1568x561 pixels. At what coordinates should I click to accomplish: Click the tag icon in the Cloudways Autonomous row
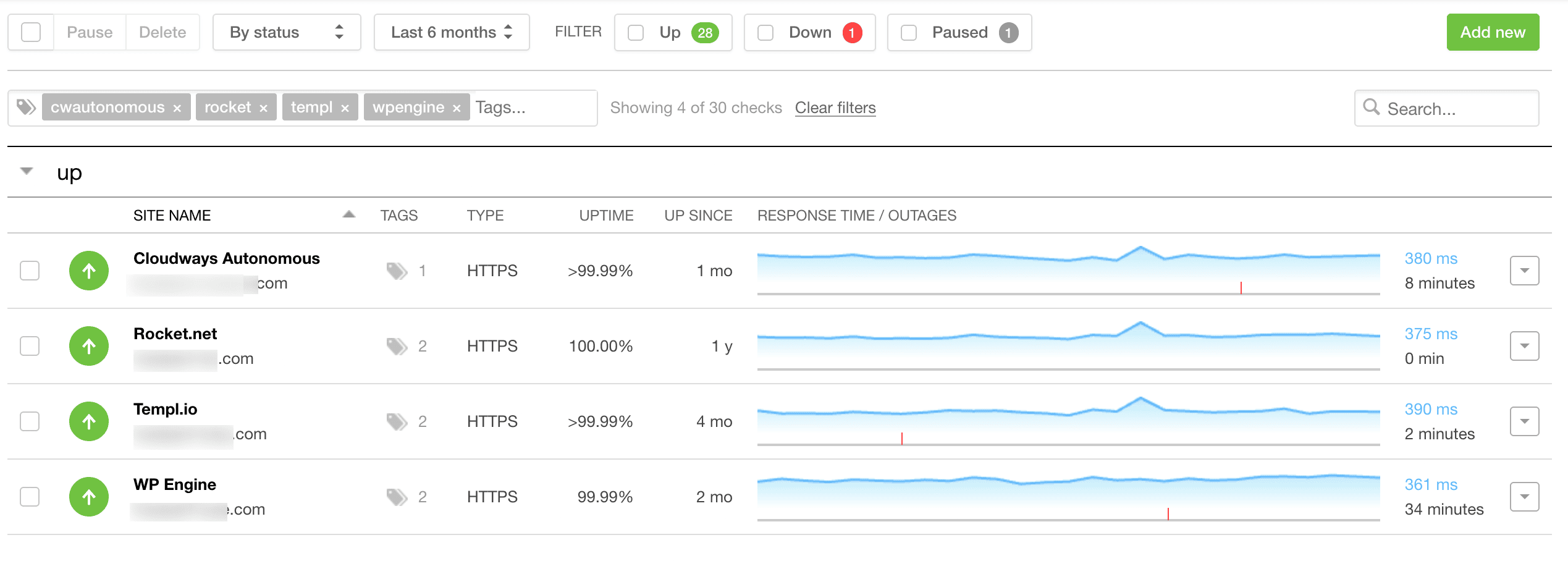coord(397,271)
